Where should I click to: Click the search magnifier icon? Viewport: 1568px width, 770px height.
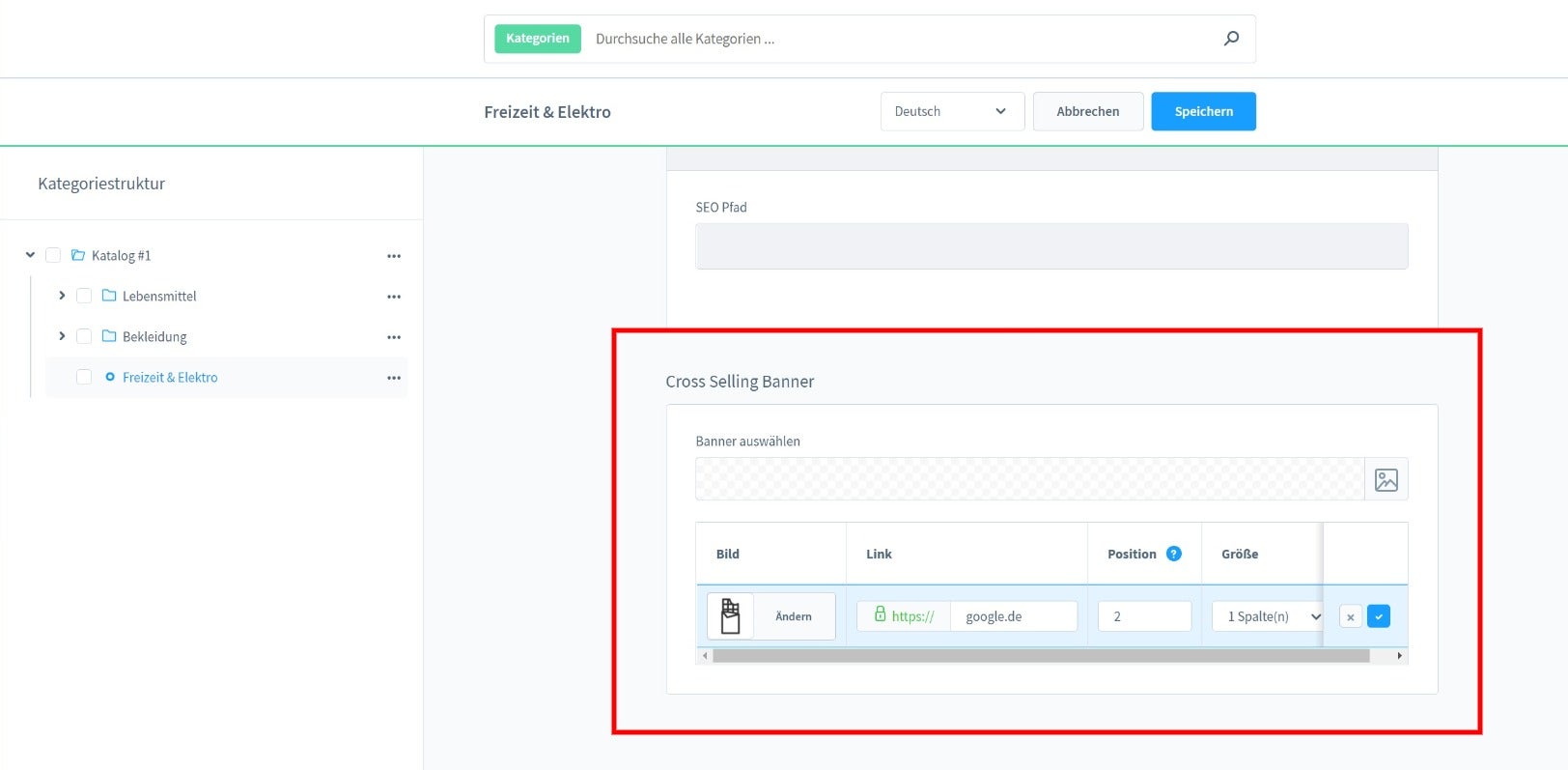pos(1231,39)
